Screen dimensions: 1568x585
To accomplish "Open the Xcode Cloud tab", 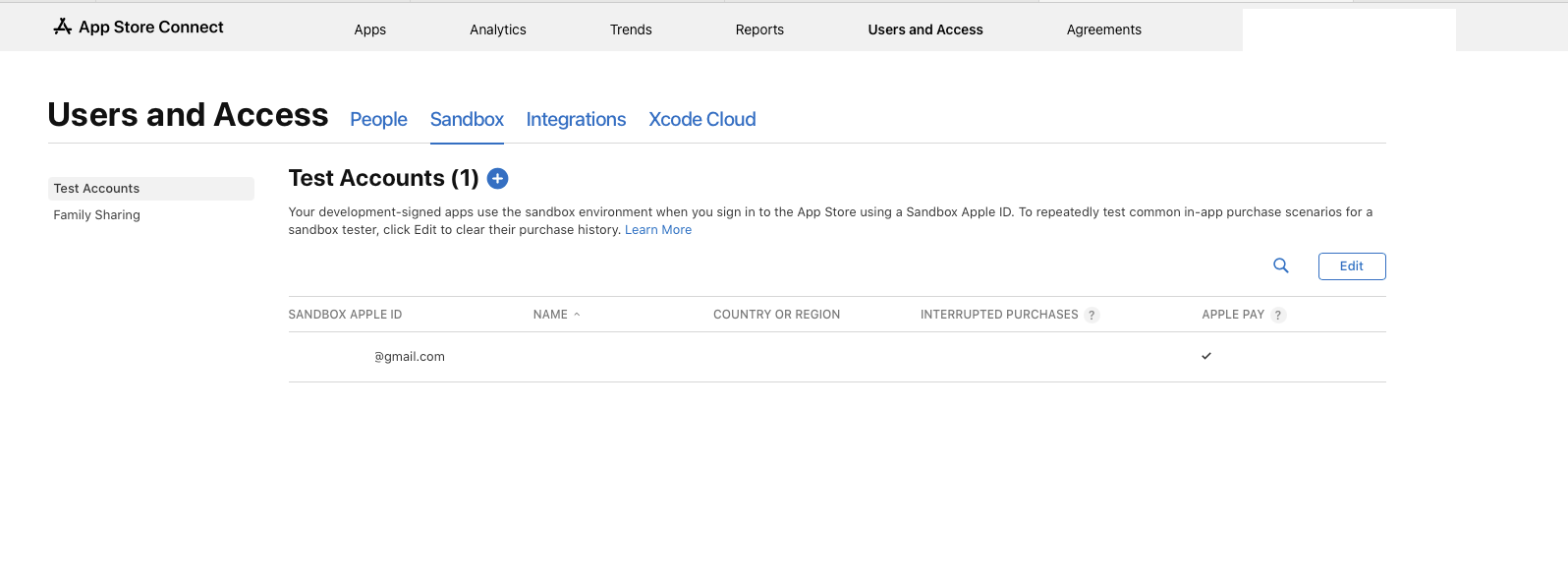I will pos(701,119).
